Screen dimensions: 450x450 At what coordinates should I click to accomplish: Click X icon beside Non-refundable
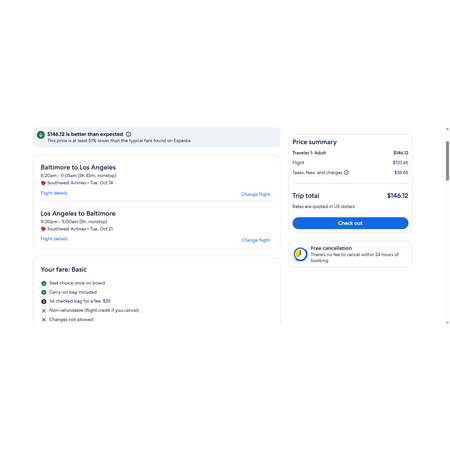(x=44, y=311)
